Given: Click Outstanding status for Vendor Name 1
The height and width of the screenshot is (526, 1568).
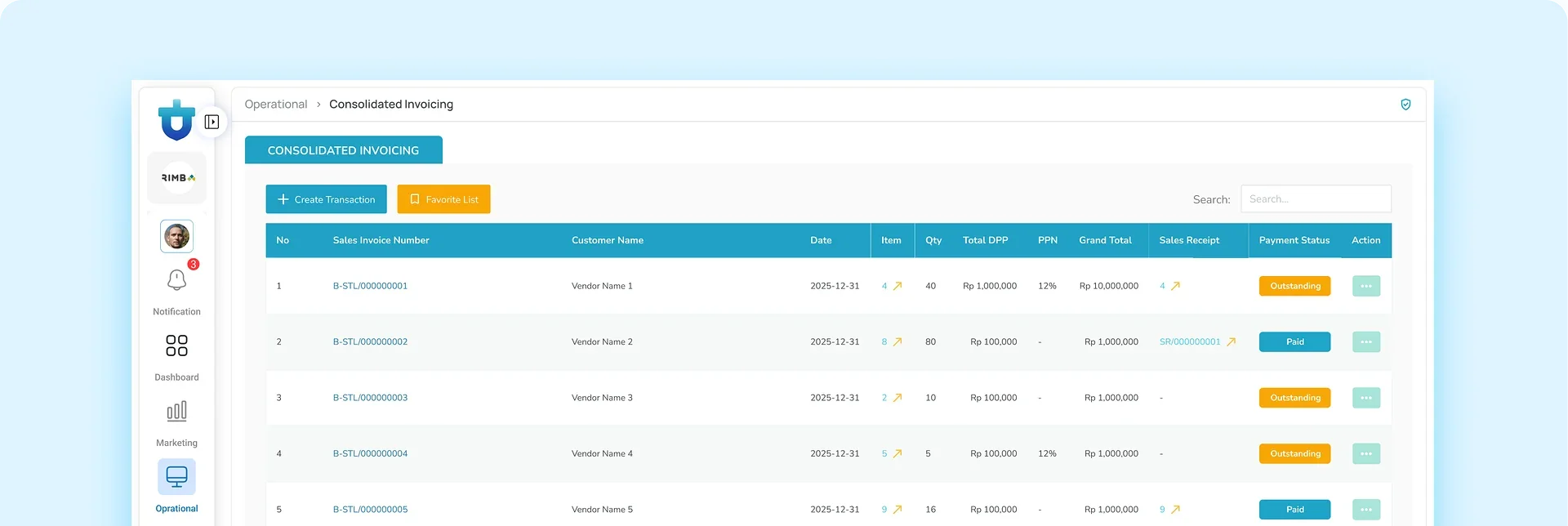Looking at the screenshot, I should pos(1295,286).
